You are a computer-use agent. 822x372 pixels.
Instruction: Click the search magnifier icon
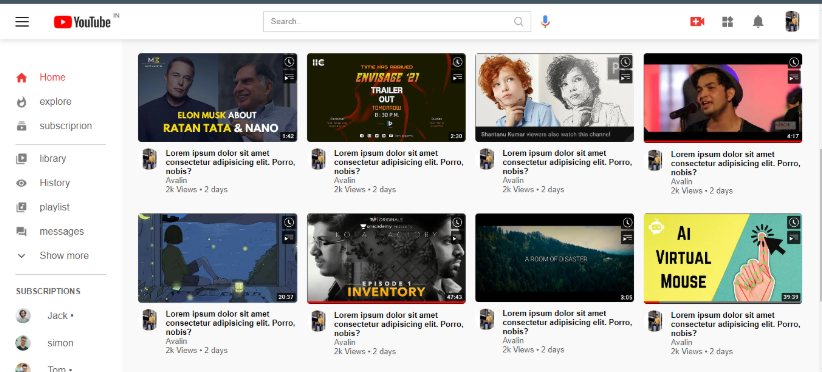(x=518, y=21)
